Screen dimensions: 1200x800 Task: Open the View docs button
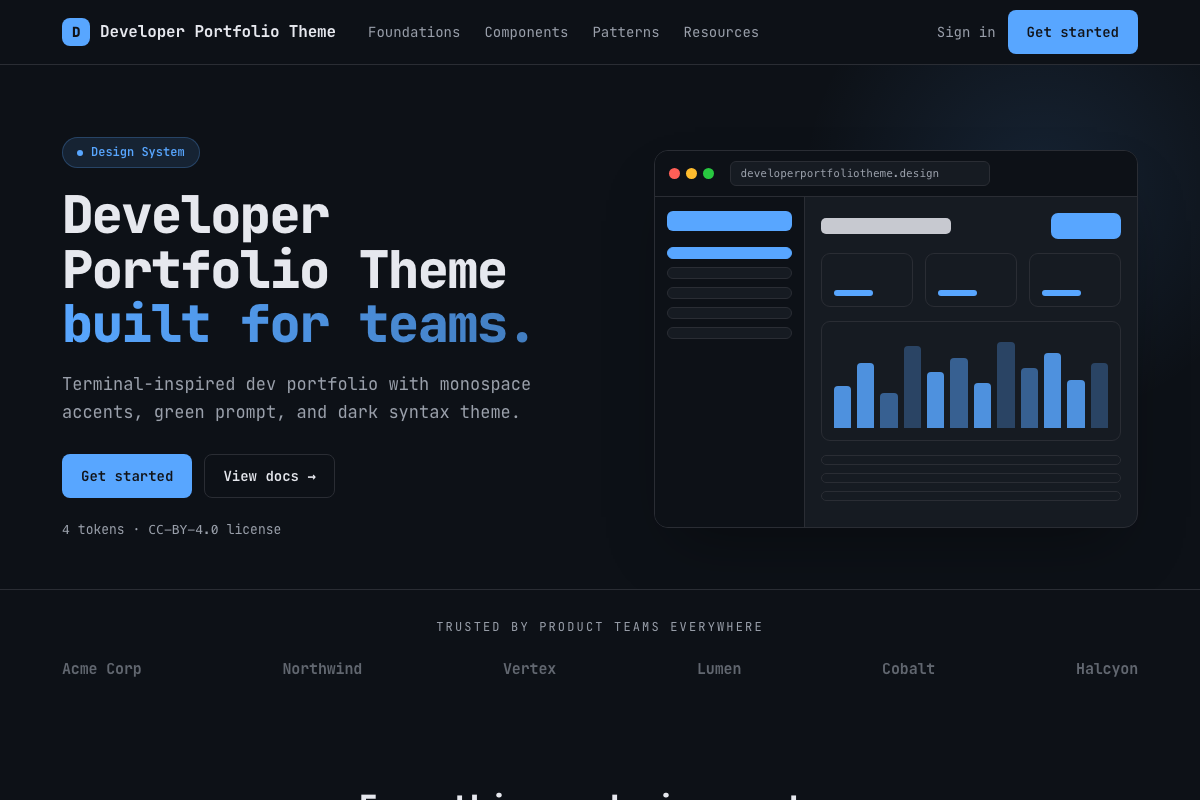point(269,476)
